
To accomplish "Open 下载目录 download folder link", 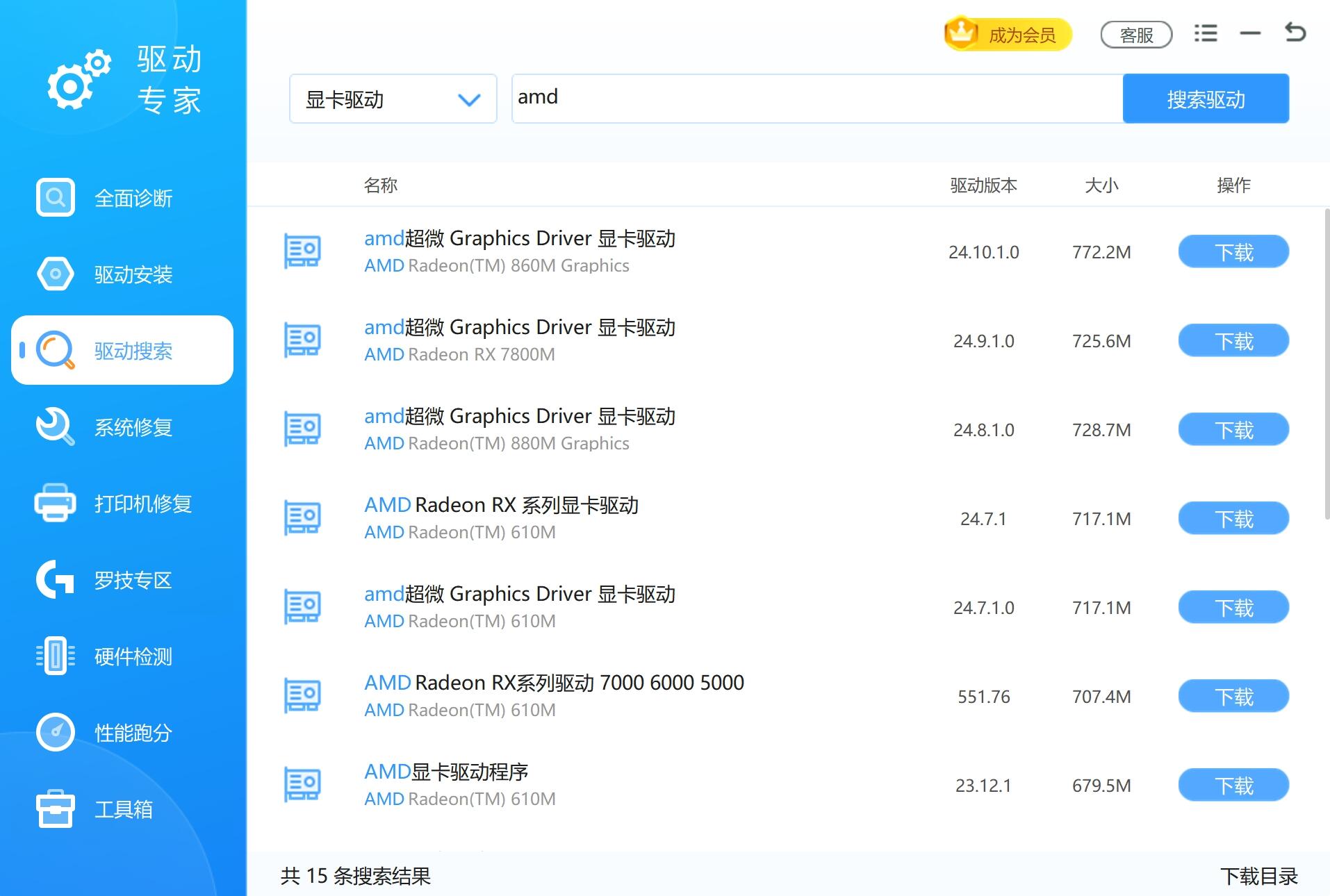I will (x=1259, y=876).
